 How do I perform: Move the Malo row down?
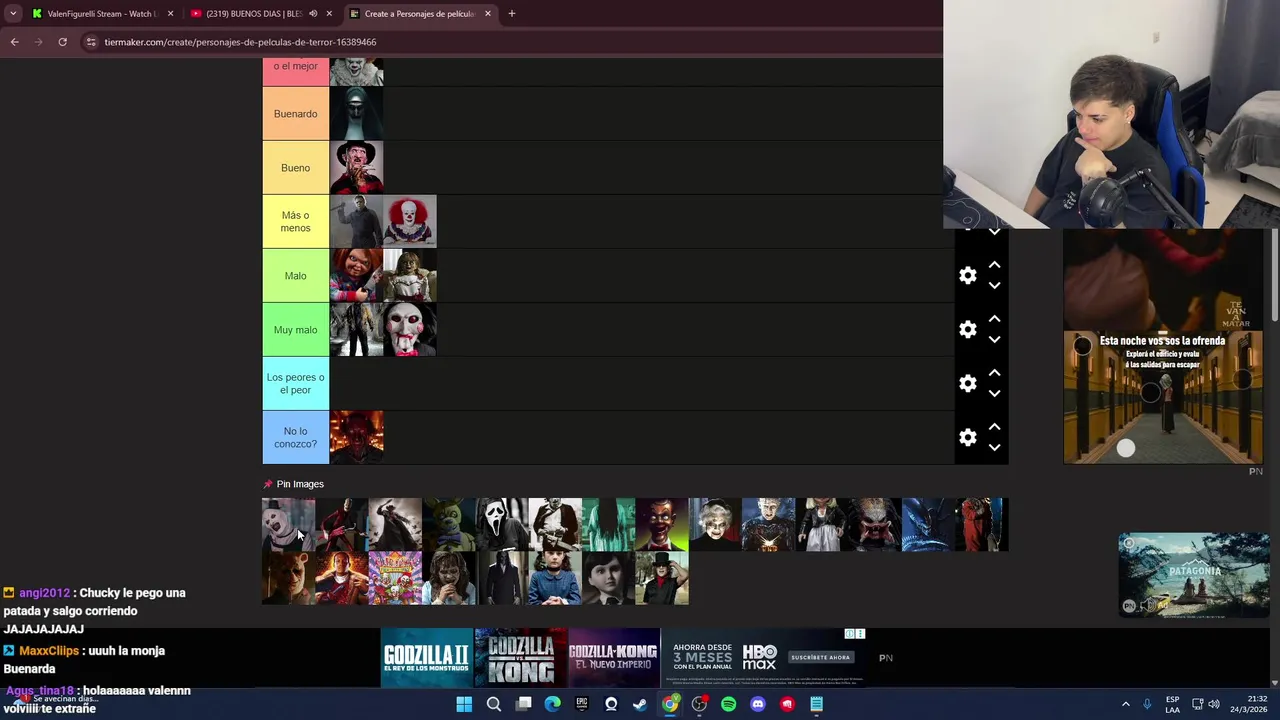click(x=994, y=286)
